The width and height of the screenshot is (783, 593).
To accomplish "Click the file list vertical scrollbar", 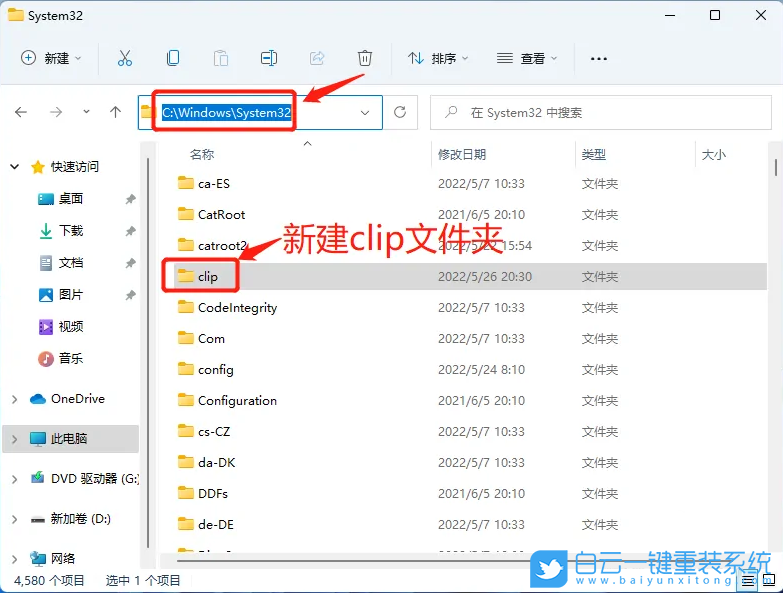I will pyautogui.click(x=775, y=168).
